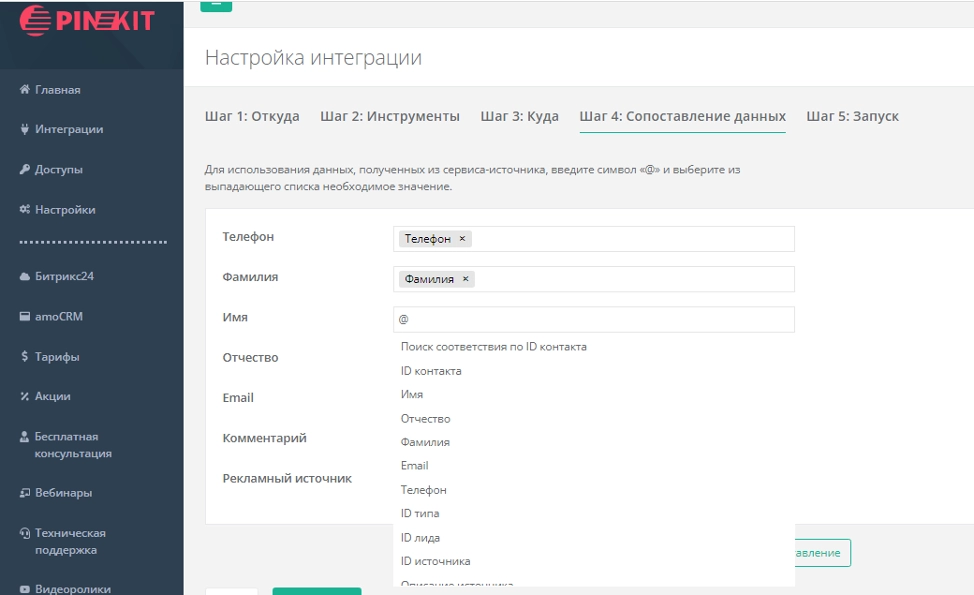
Task: Open Вебинары in the sidebar
Action: (x=63, y=493)
